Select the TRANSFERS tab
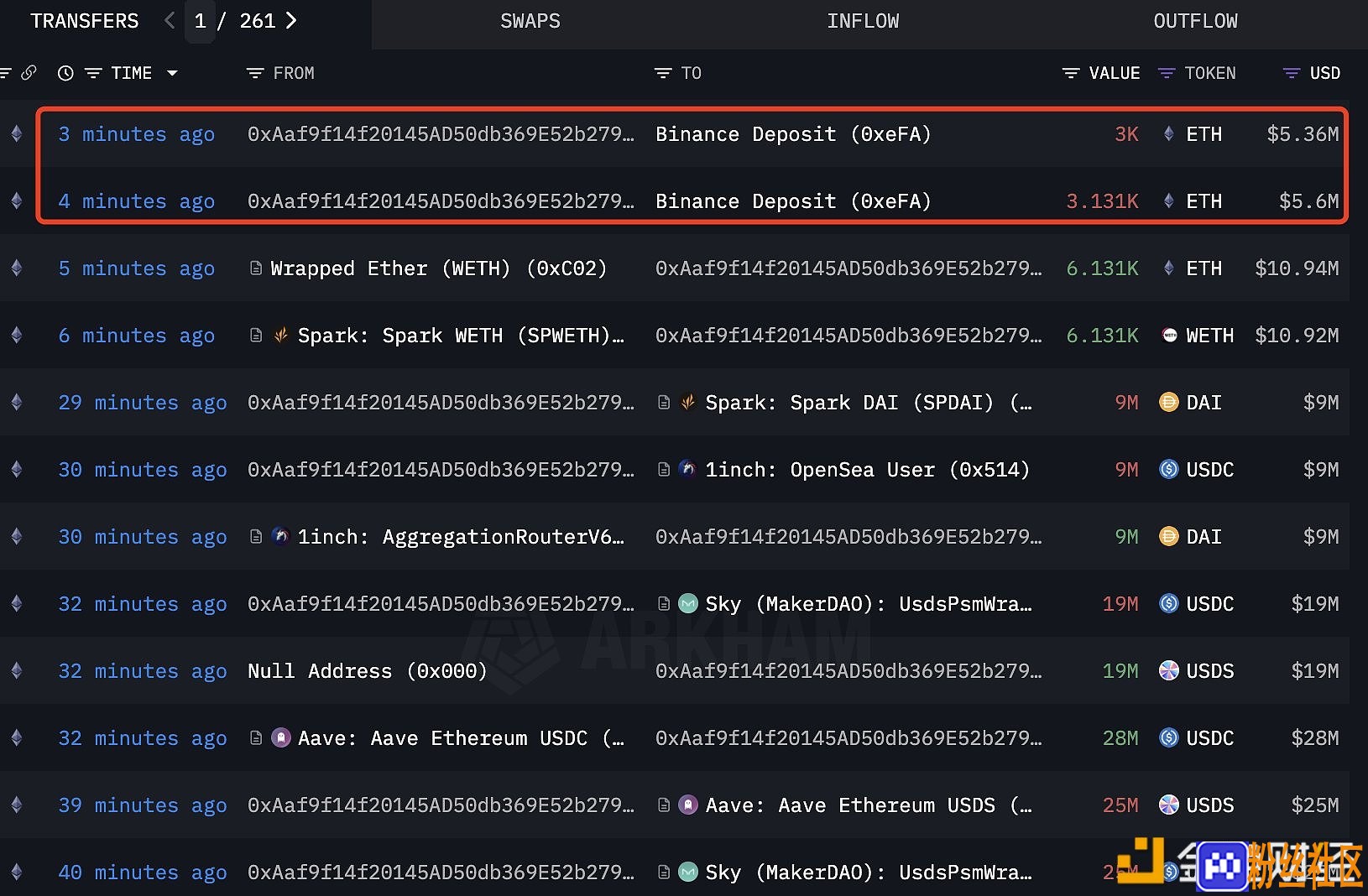This screenshot has height=896, width=1368. coord(85,21)
